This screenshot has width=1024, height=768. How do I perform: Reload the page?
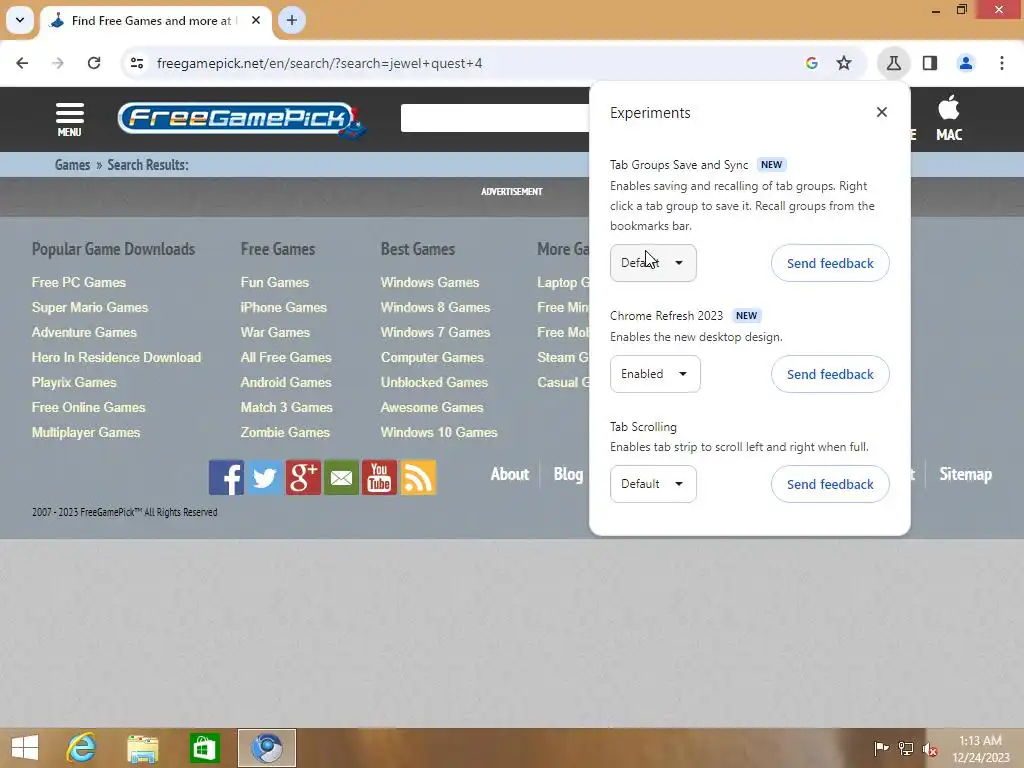pos(94,63)
